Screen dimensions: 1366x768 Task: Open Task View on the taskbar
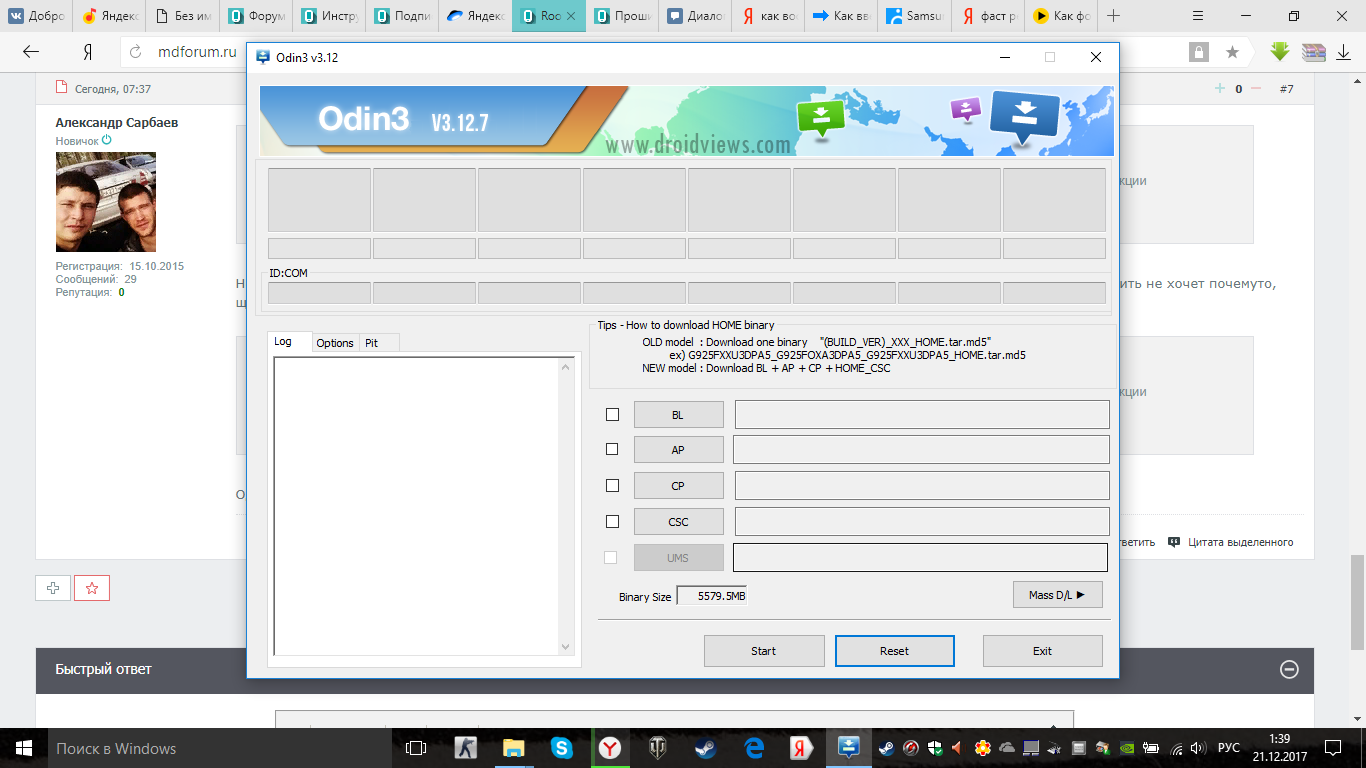[x=416, y=748]
